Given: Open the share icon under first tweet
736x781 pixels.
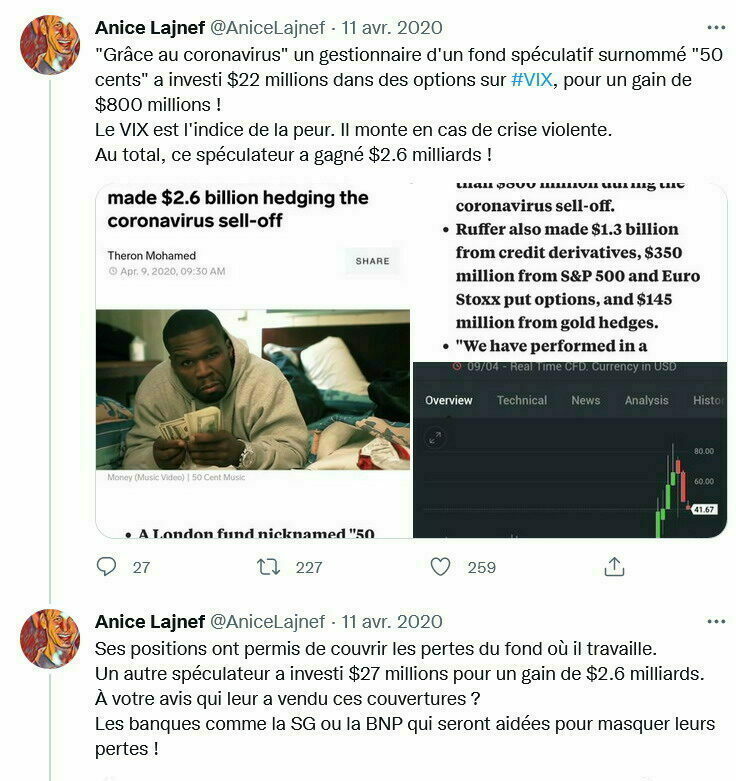Looking at the screenshot, I should click(x=614, y=567).
